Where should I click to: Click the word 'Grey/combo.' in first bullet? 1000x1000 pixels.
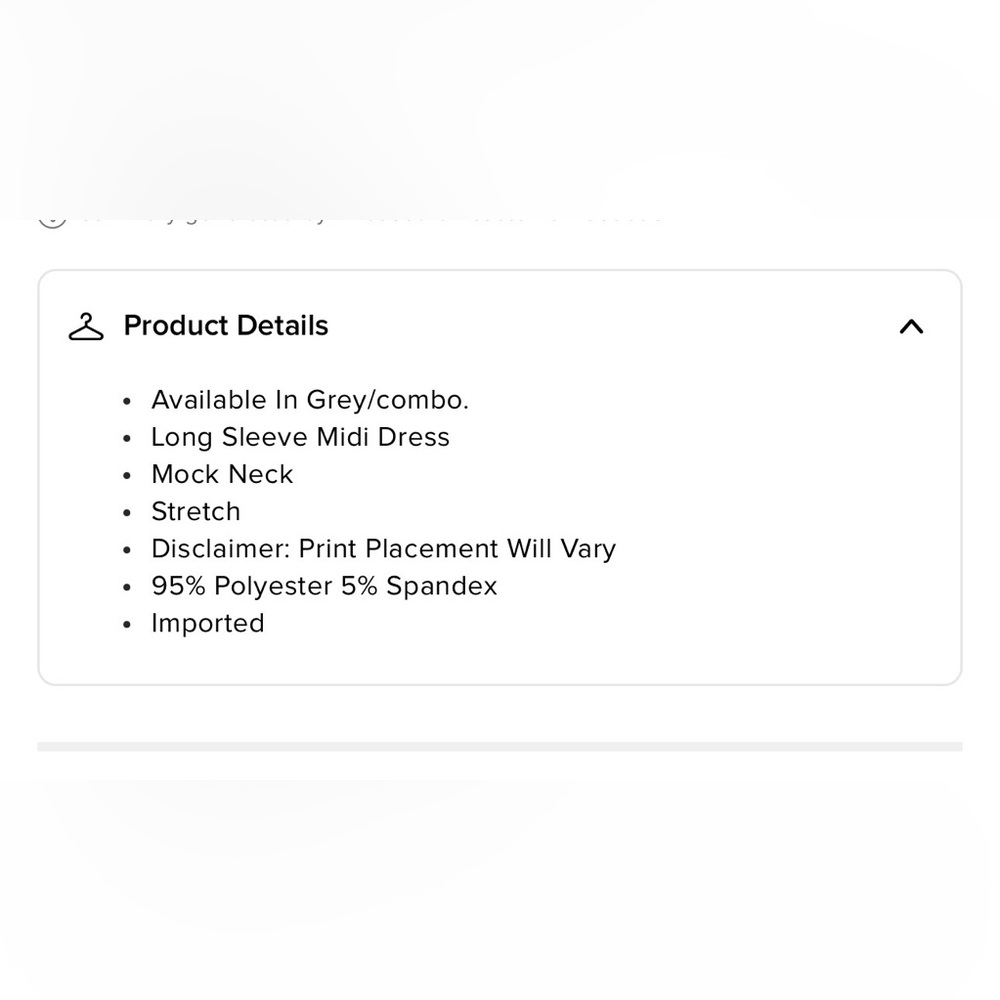point(388,401)
